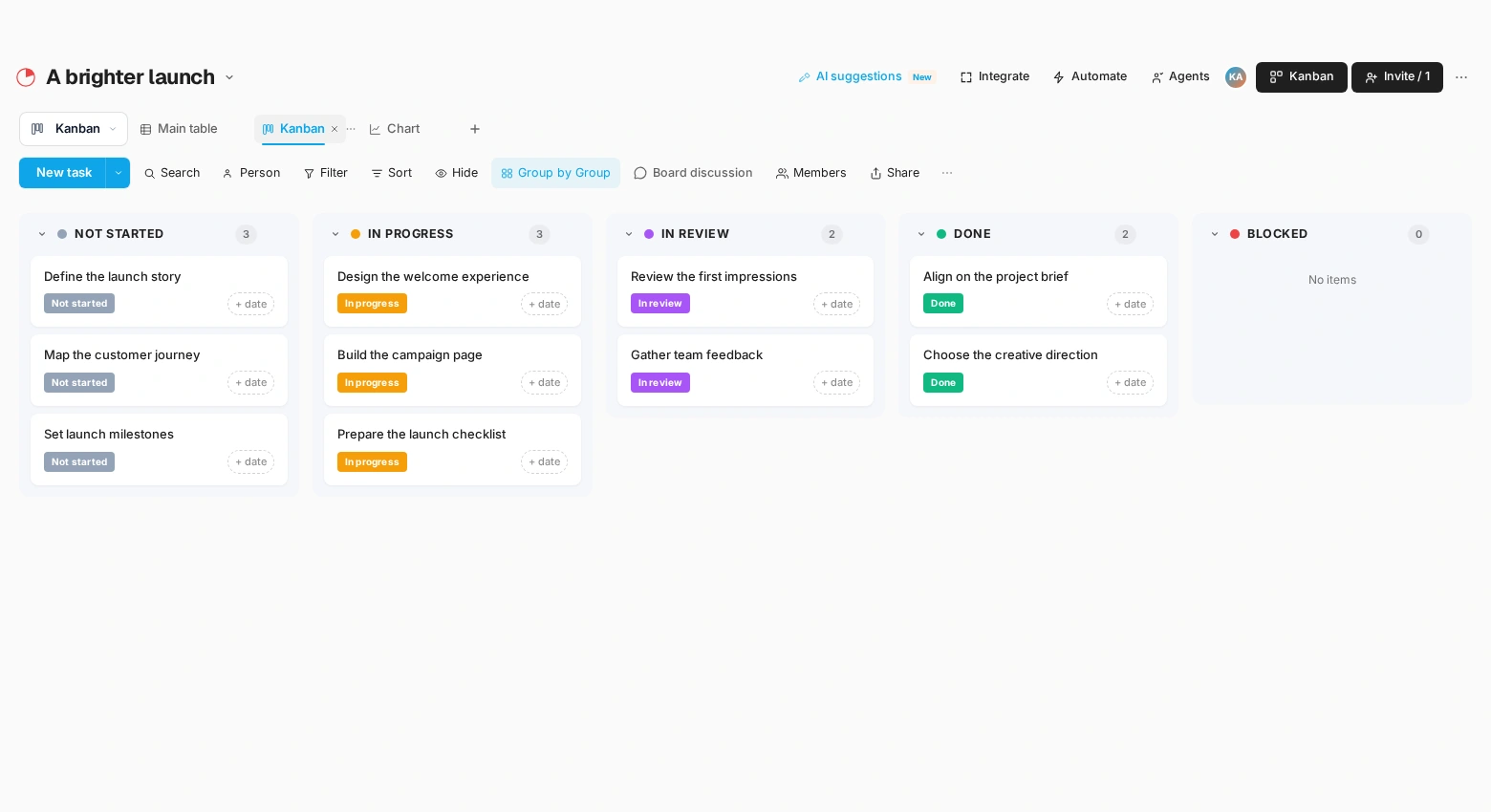Switch to the Main table tab
1491x812 pixels.
tap(179, 129)
